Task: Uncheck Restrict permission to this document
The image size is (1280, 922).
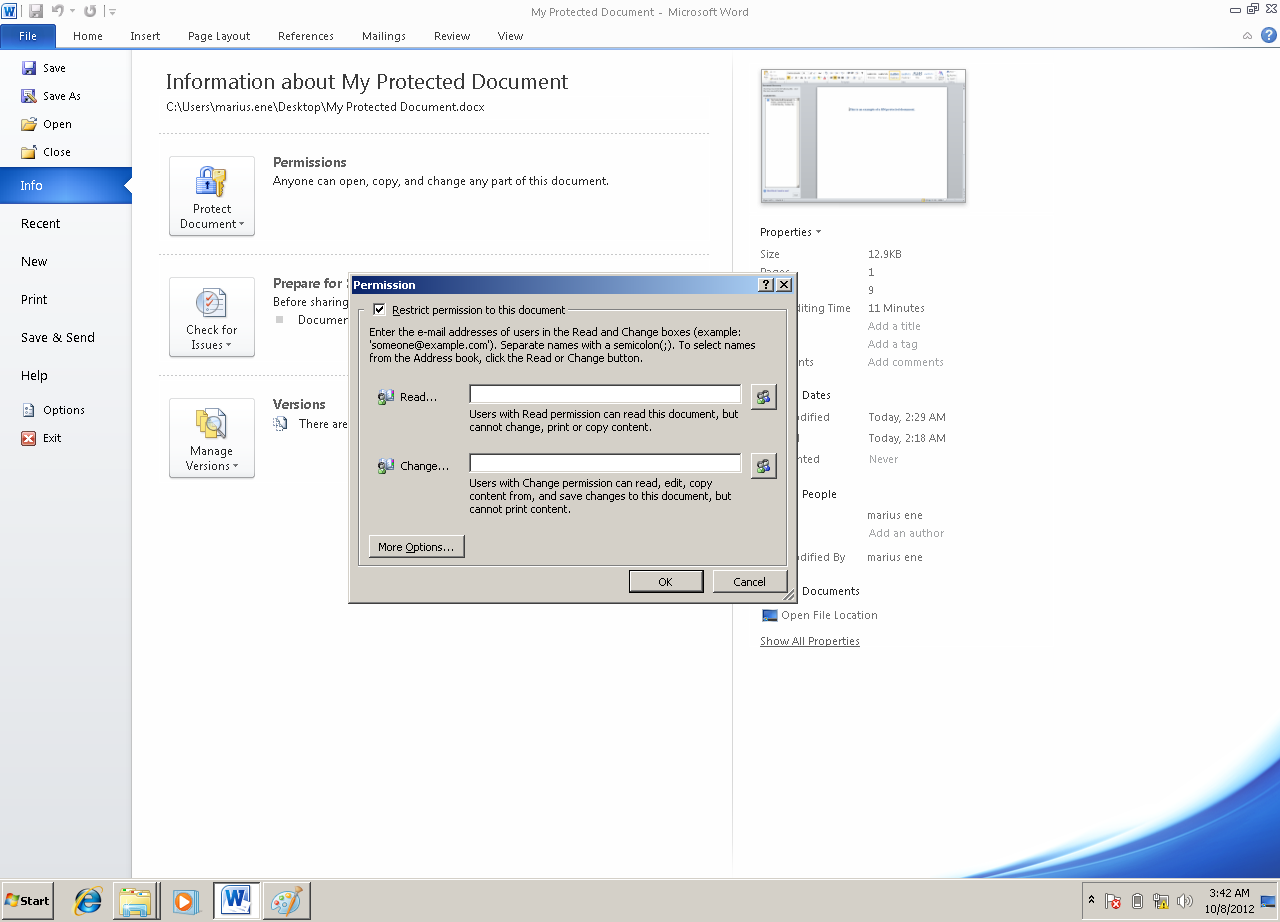Action: [379, 310]
